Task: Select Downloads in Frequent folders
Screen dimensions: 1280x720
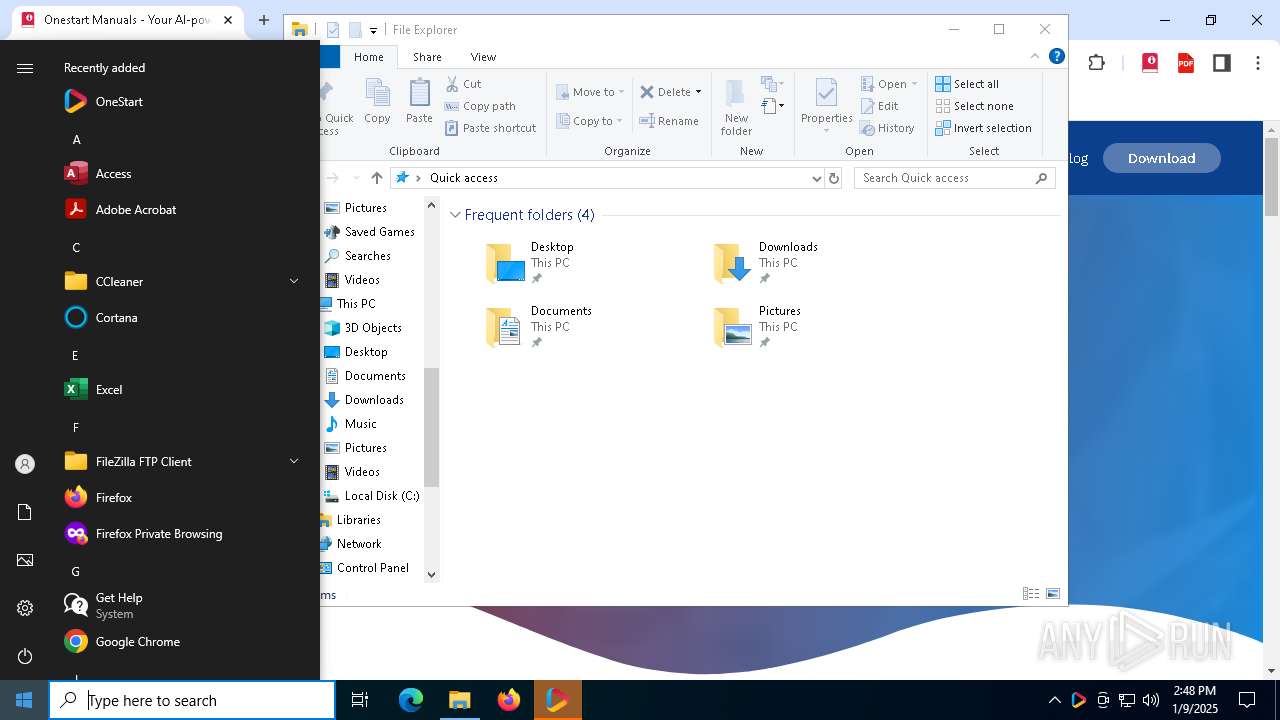Action: point(766,263)
